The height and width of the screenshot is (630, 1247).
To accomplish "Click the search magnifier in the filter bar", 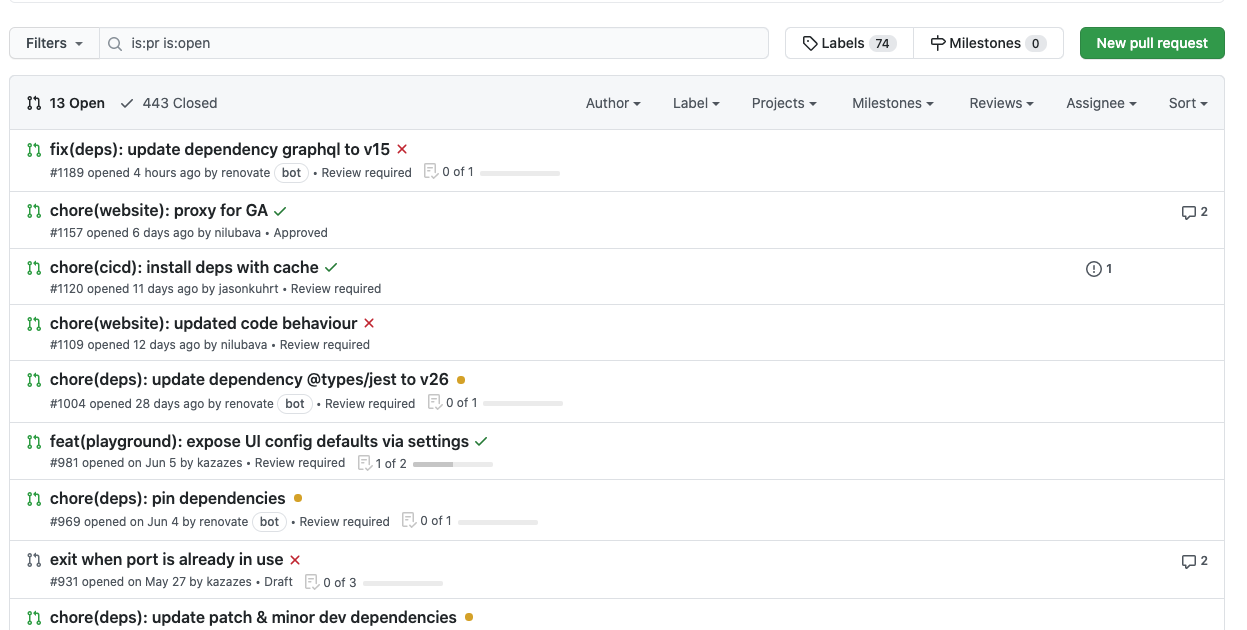I will tap(113, 43).
